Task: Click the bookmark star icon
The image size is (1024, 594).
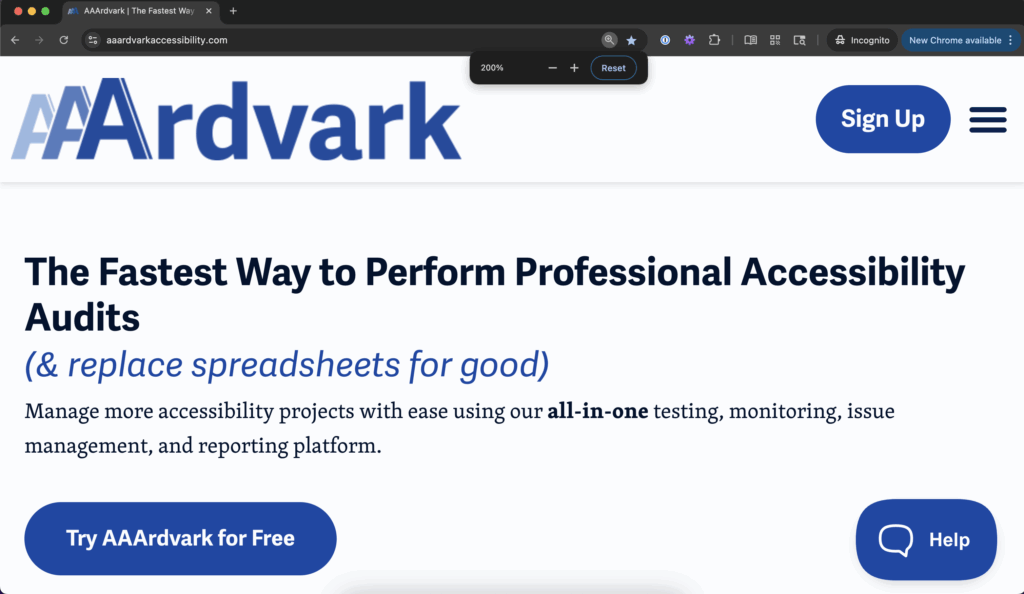Action: (x=631, y=40)
